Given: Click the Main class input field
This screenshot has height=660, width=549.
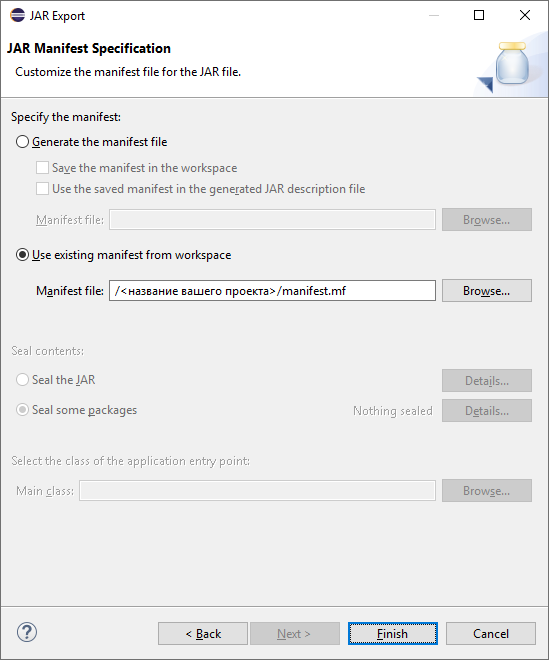Looking at the screenshot, I should click(257, 491).
